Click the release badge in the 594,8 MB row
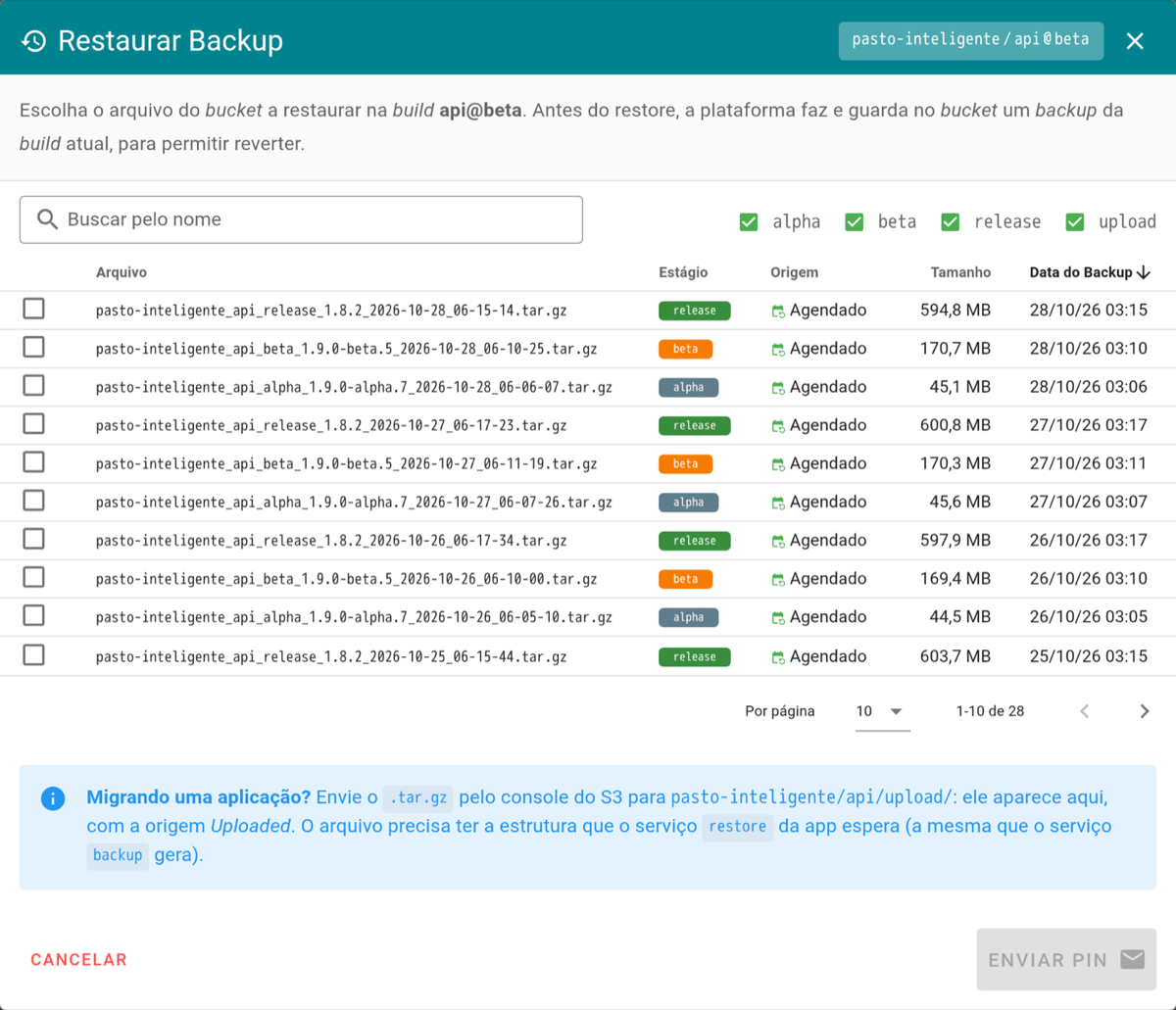Viewport: 1176px width, 1010px height. (694, 311)
